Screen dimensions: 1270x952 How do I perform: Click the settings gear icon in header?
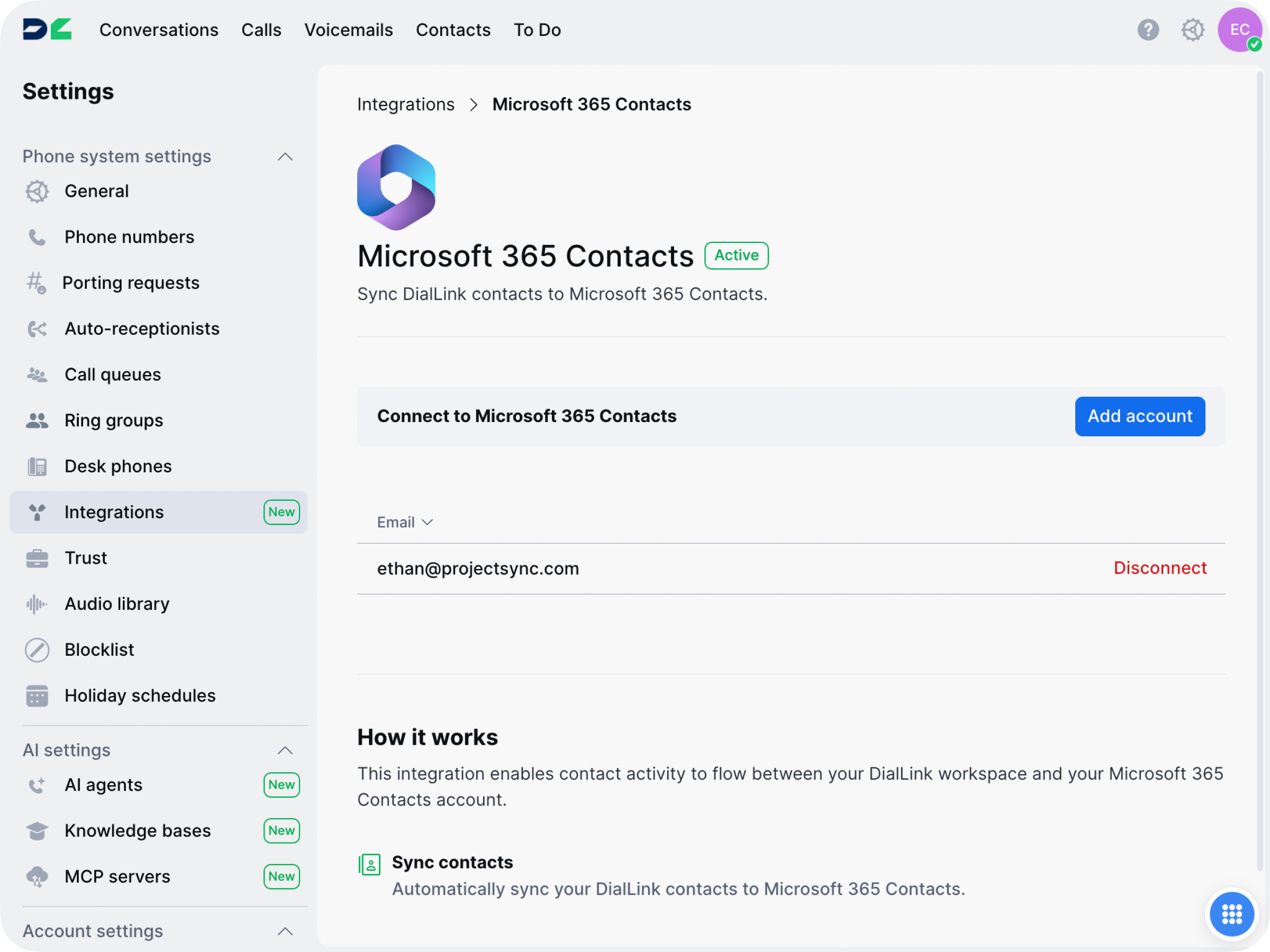pos(1193,30)
